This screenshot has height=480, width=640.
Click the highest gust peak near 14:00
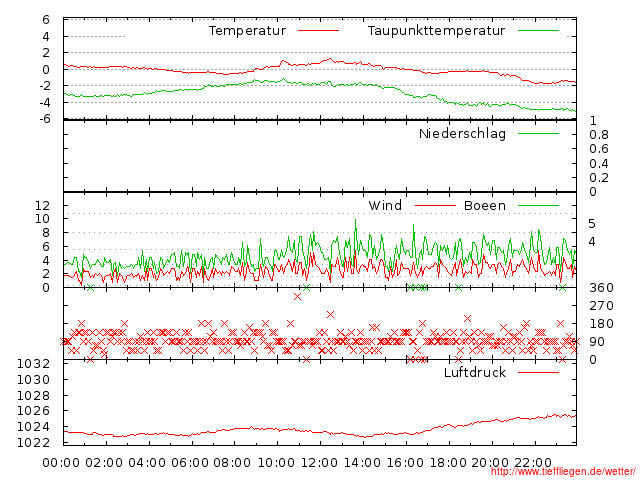pyautogui.click(x=356, y=221)
